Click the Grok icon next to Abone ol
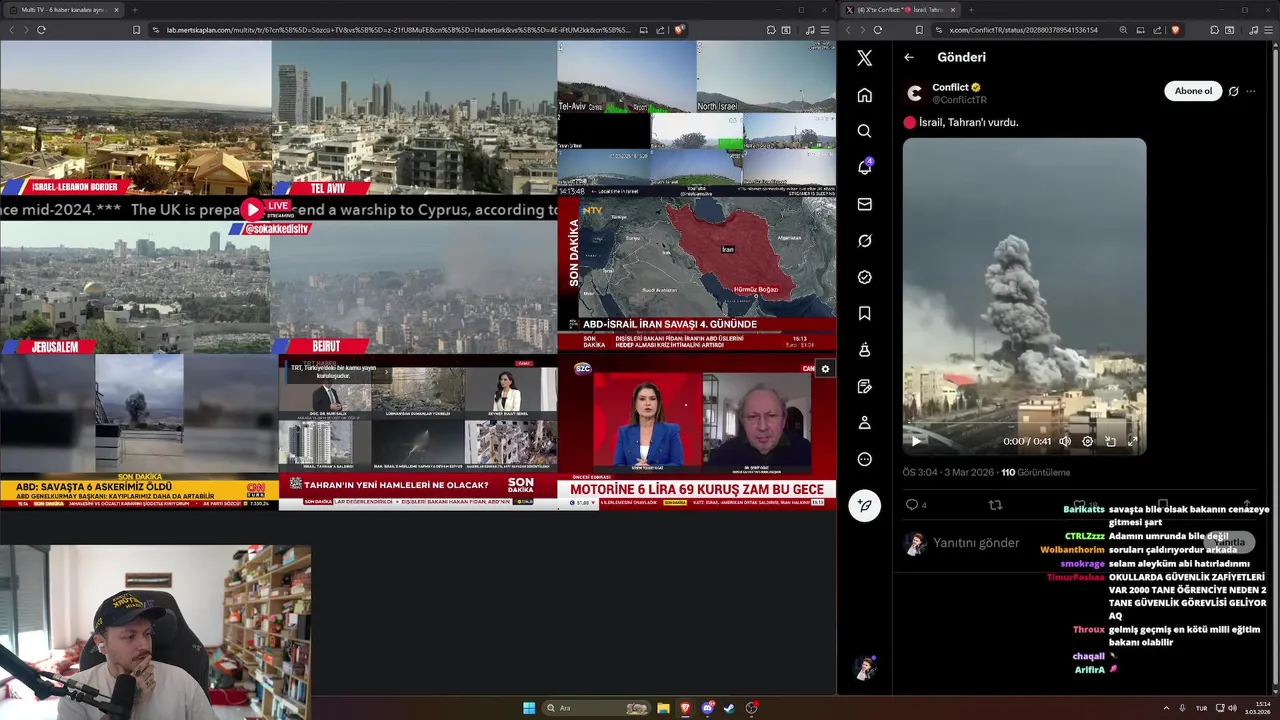This screenshot has width=1280, height=720. pyautogui.click(x=1233, y=91)
